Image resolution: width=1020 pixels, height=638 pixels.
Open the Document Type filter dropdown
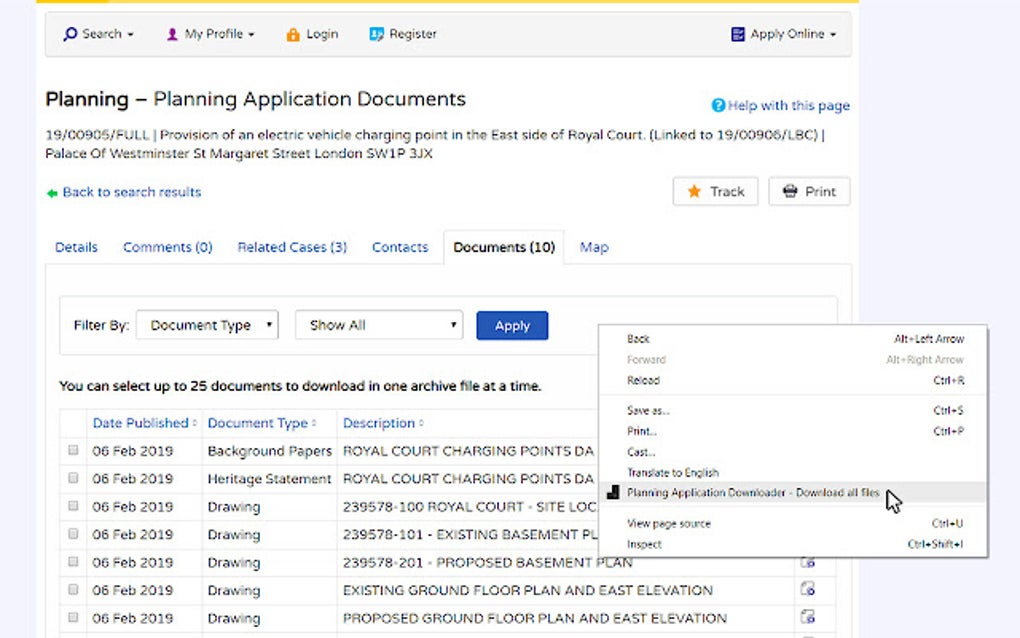[207, 324]
